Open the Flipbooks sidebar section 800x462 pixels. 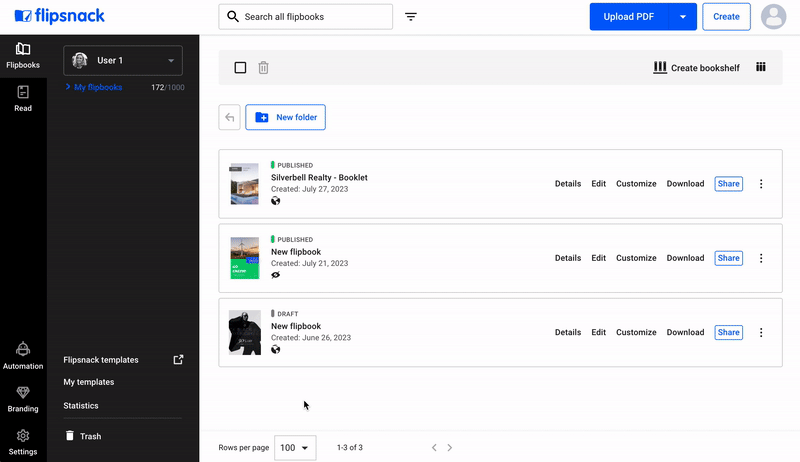[x=23, y=56]
